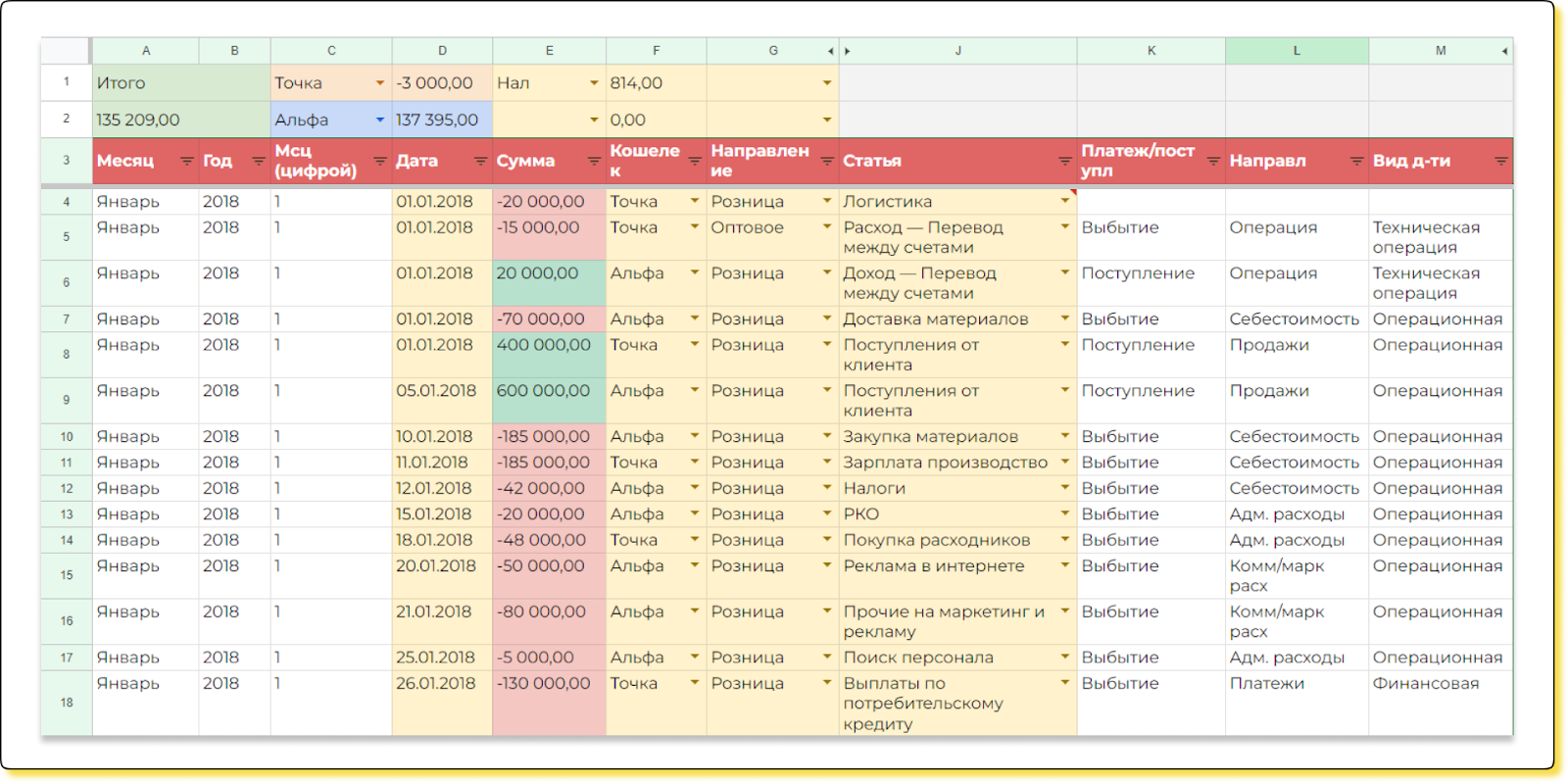This screenshot has width=1568, height=783.
Task: Open the filter icon in Месяц header
Action: click(x=186, y=161)
